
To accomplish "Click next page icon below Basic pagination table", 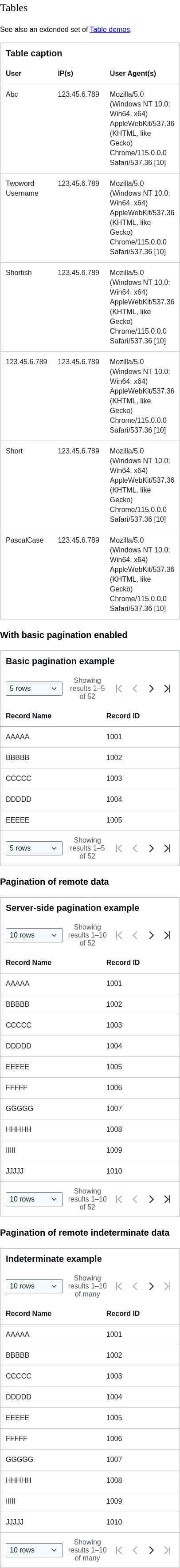I will click(x=151, y=848).
